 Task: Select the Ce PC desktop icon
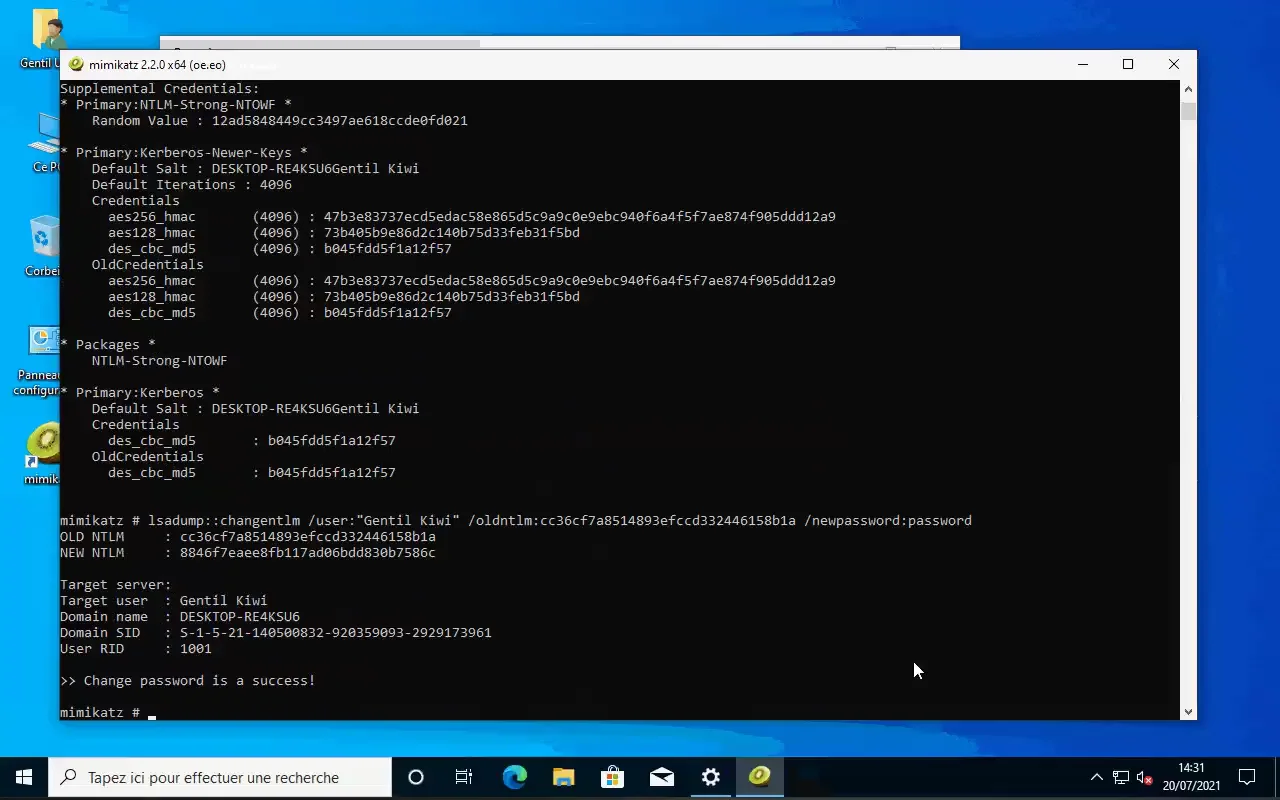46,142
